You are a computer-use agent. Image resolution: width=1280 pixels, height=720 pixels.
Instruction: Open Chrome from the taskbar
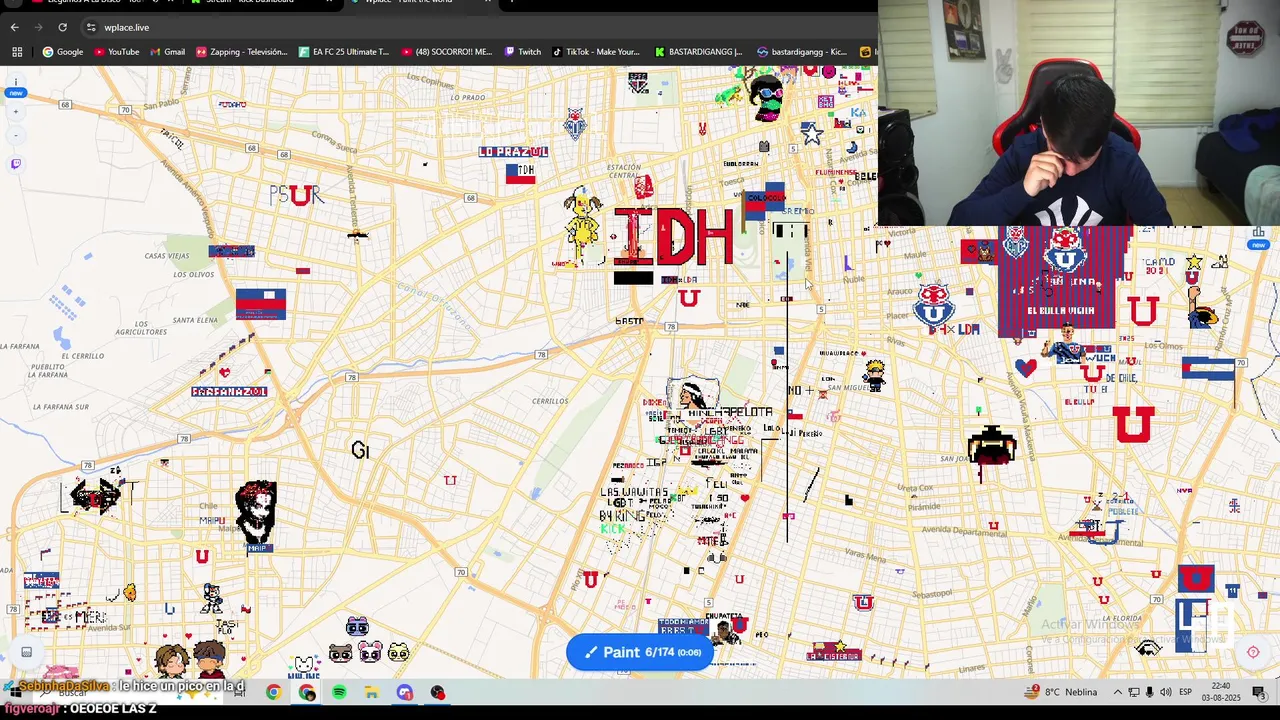point(273,692)
